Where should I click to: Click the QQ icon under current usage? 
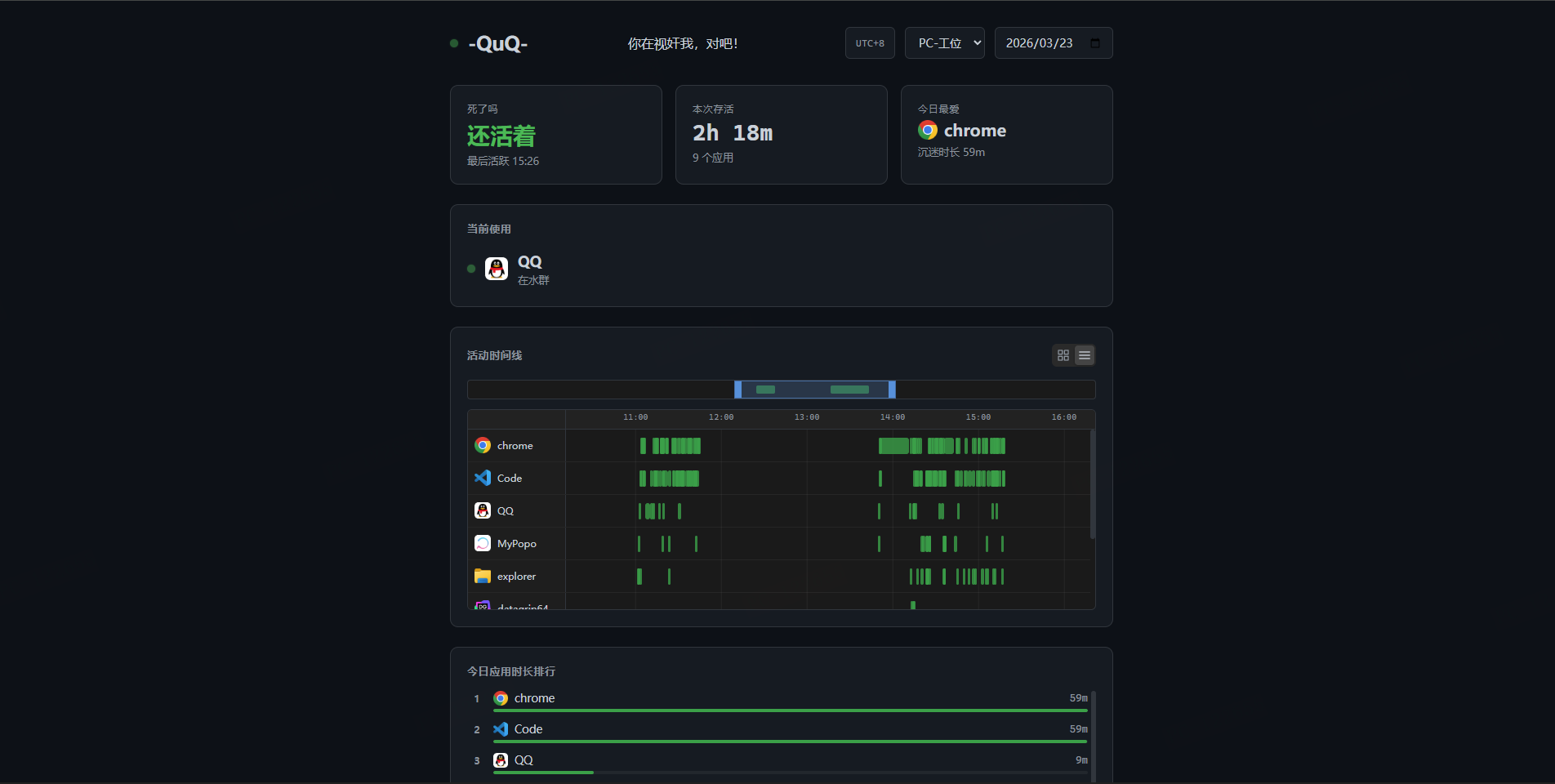coord(497,269)
